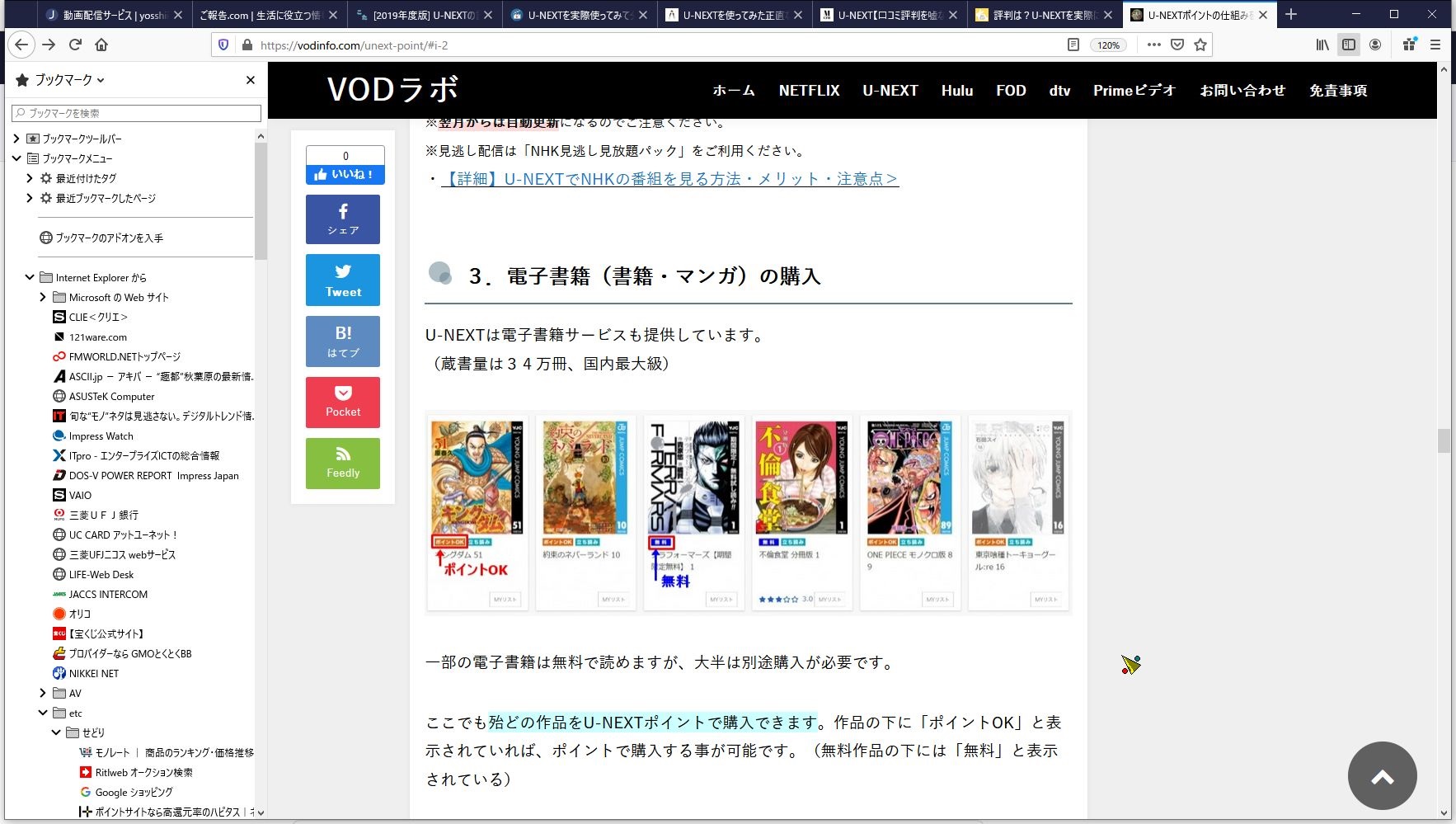Screen dimensions: 1456x824
Task: Open Firefox hamburger menu
Action: 1435,45
